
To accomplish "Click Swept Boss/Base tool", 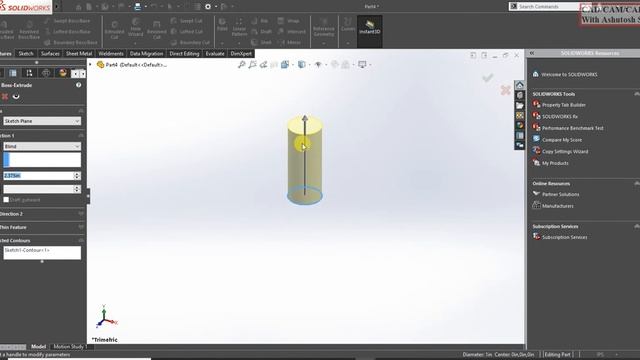I will [x=67, y=20].
